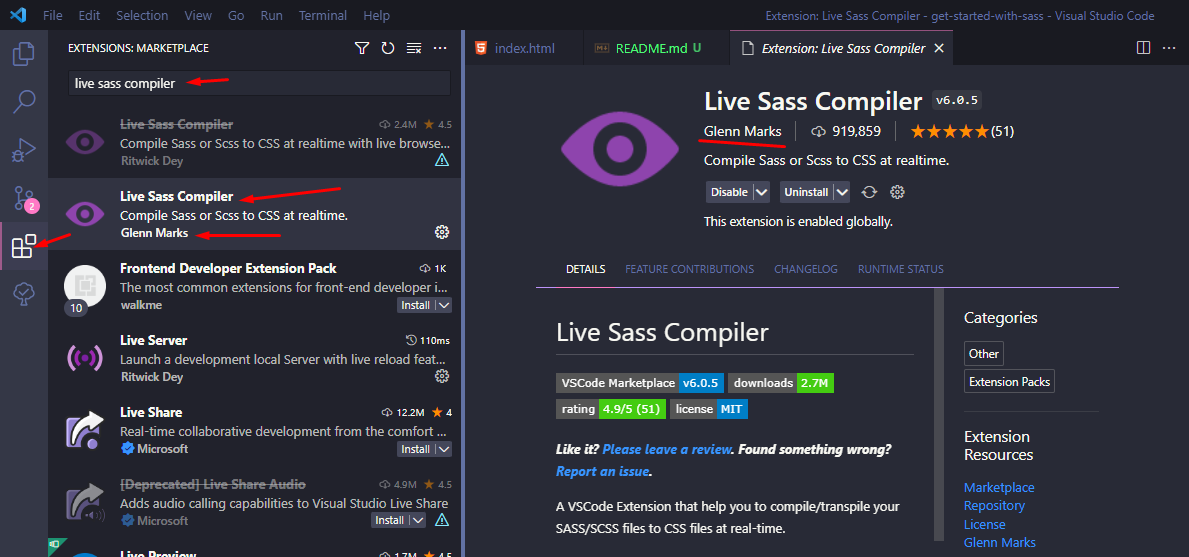Open the Search view in activity bar
The width and height of the screenshot is (1189, 557).
point(24,102)
